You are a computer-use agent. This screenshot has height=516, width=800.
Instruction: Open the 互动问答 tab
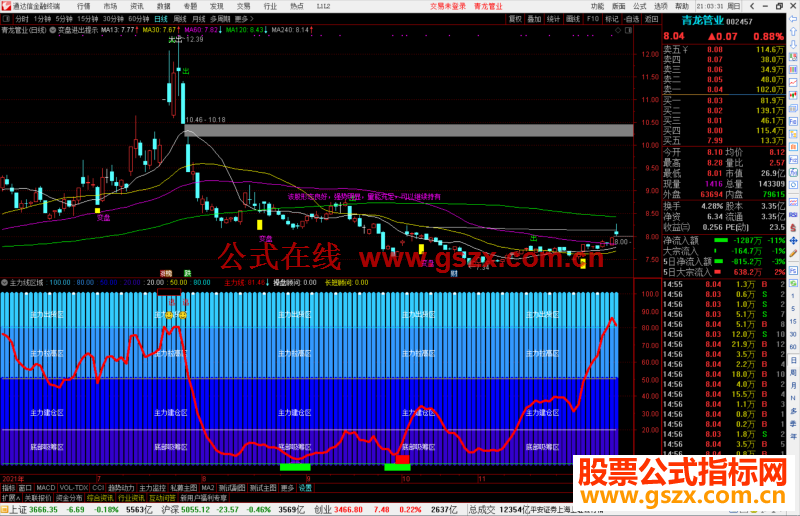click(x=162, y=498)
